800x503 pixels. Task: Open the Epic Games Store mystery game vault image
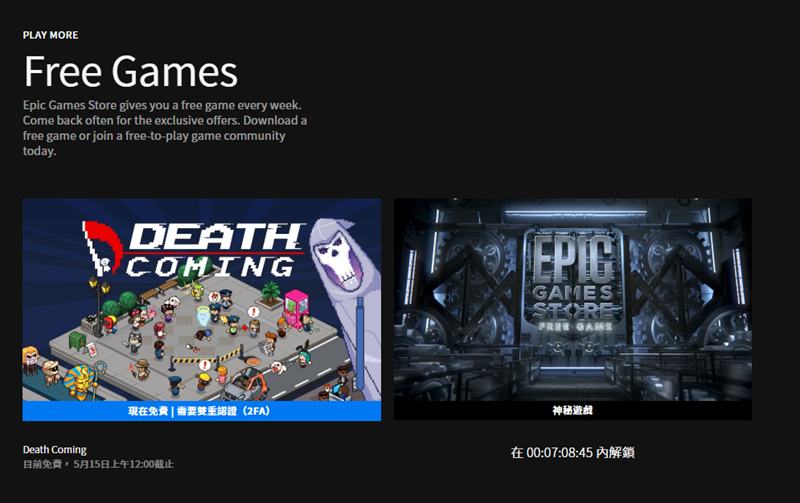(572, 300)
